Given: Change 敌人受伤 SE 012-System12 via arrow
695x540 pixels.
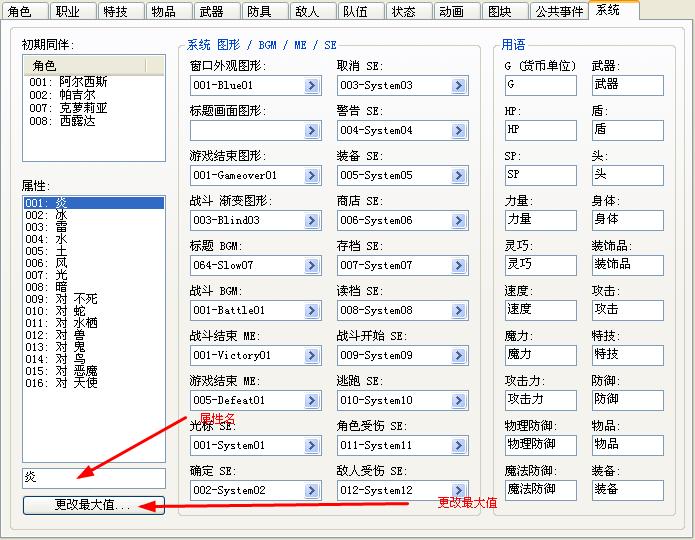Looking at the screenshot, I should click(459, 490).
